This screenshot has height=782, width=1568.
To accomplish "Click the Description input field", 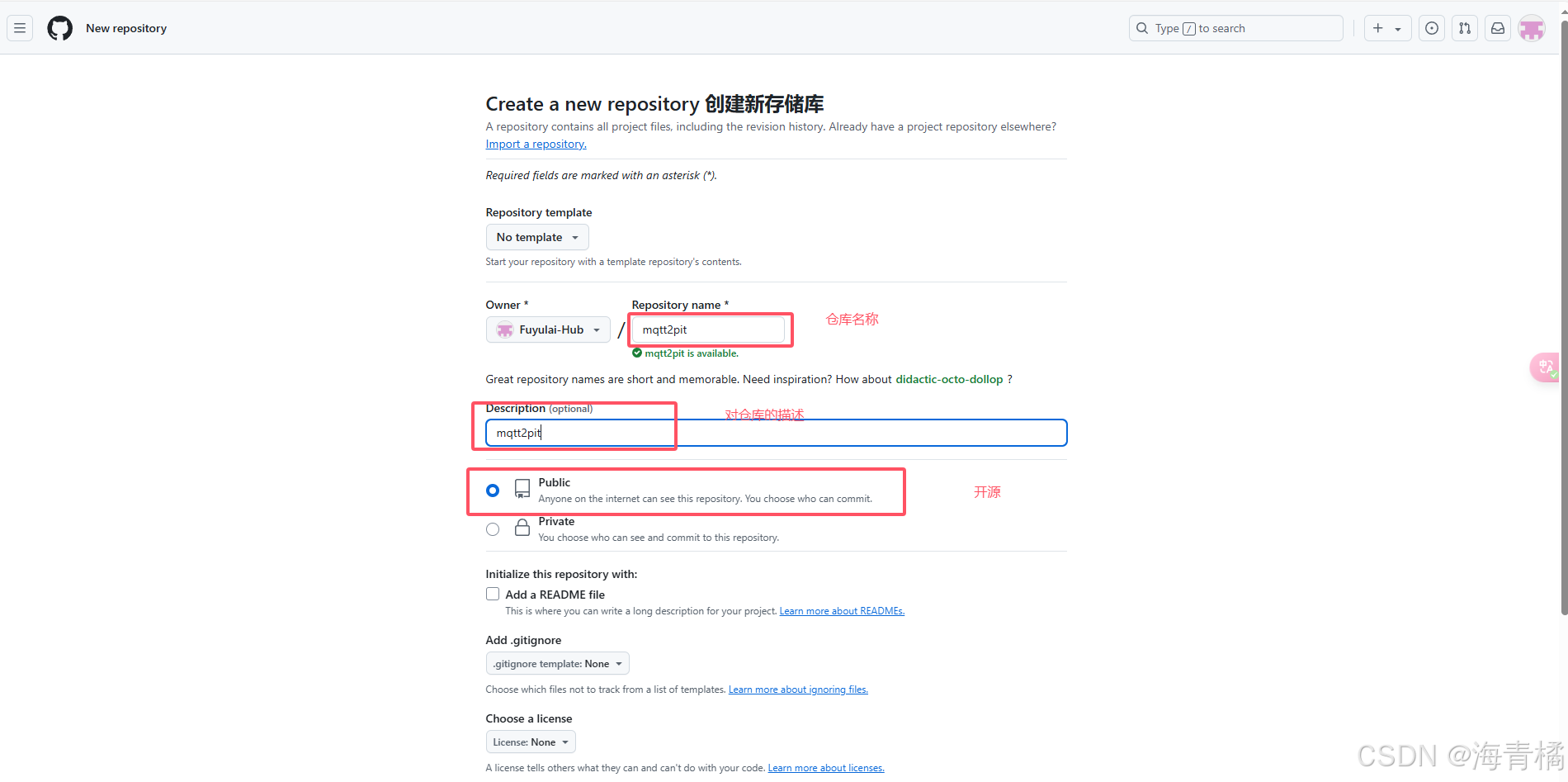I will [x=776, y=433].
